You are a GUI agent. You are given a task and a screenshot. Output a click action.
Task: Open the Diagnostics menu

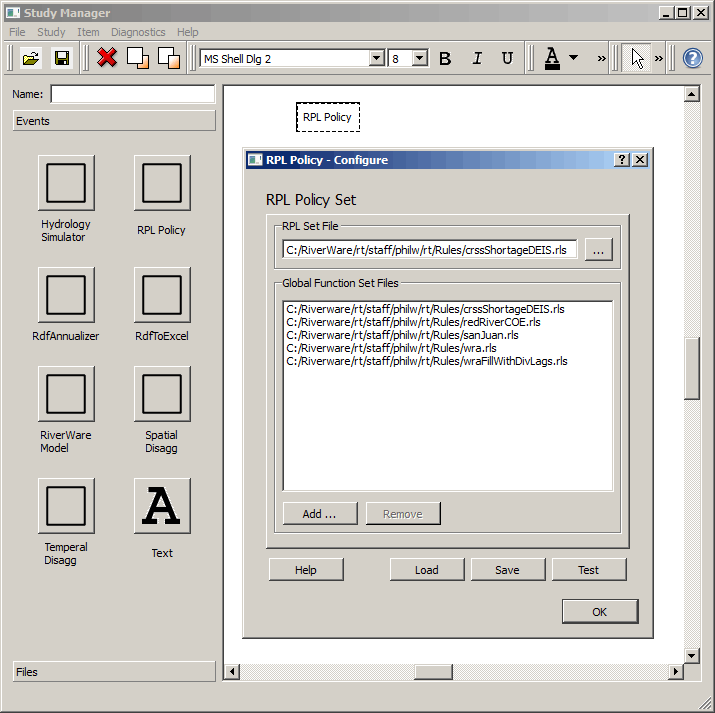pyautogui.click(x=138, y=32)
